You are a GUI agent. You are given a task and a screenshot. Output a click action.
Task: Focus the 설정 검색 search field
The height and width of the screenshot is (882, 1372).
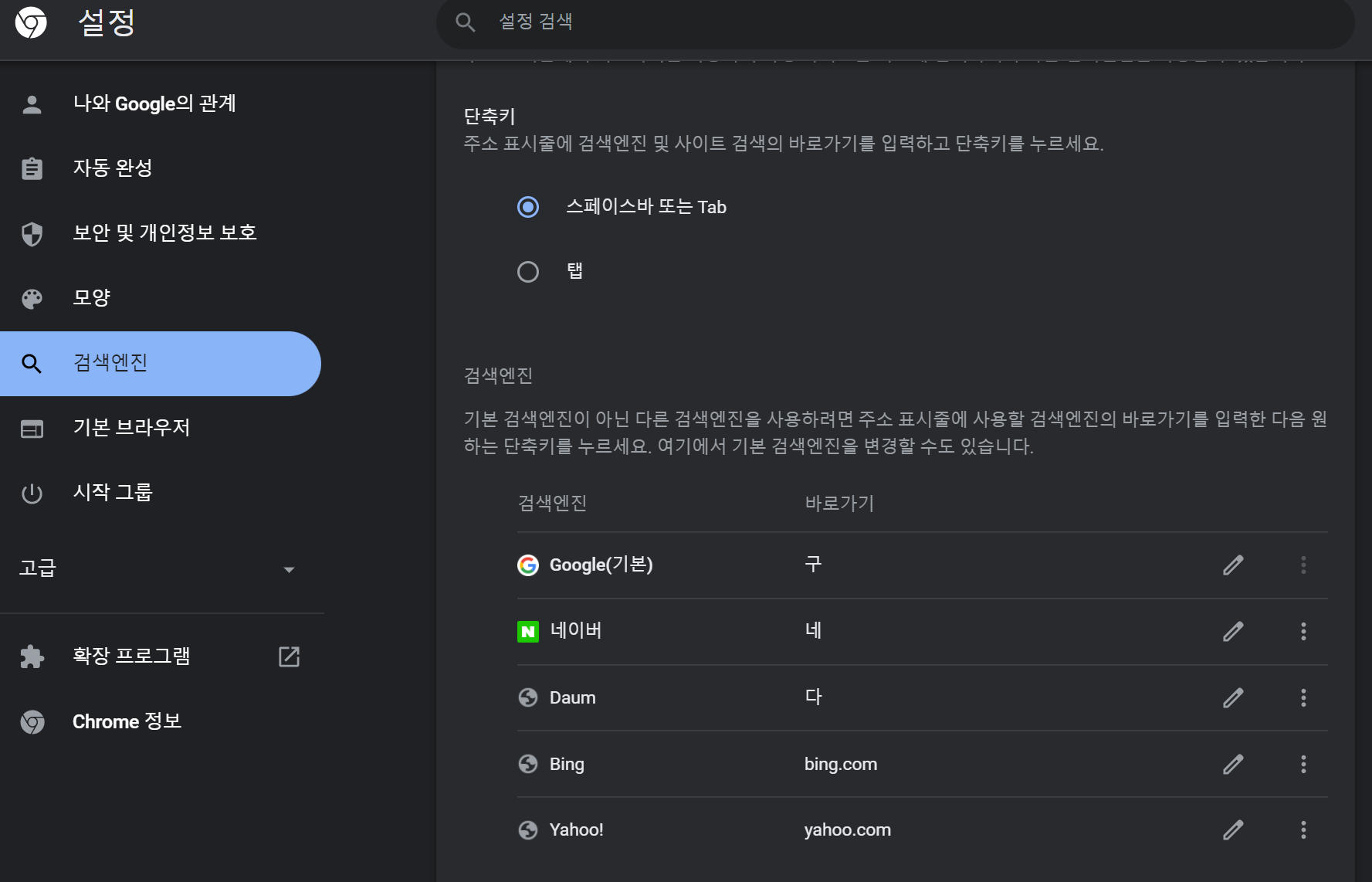[x=896, y=22]
